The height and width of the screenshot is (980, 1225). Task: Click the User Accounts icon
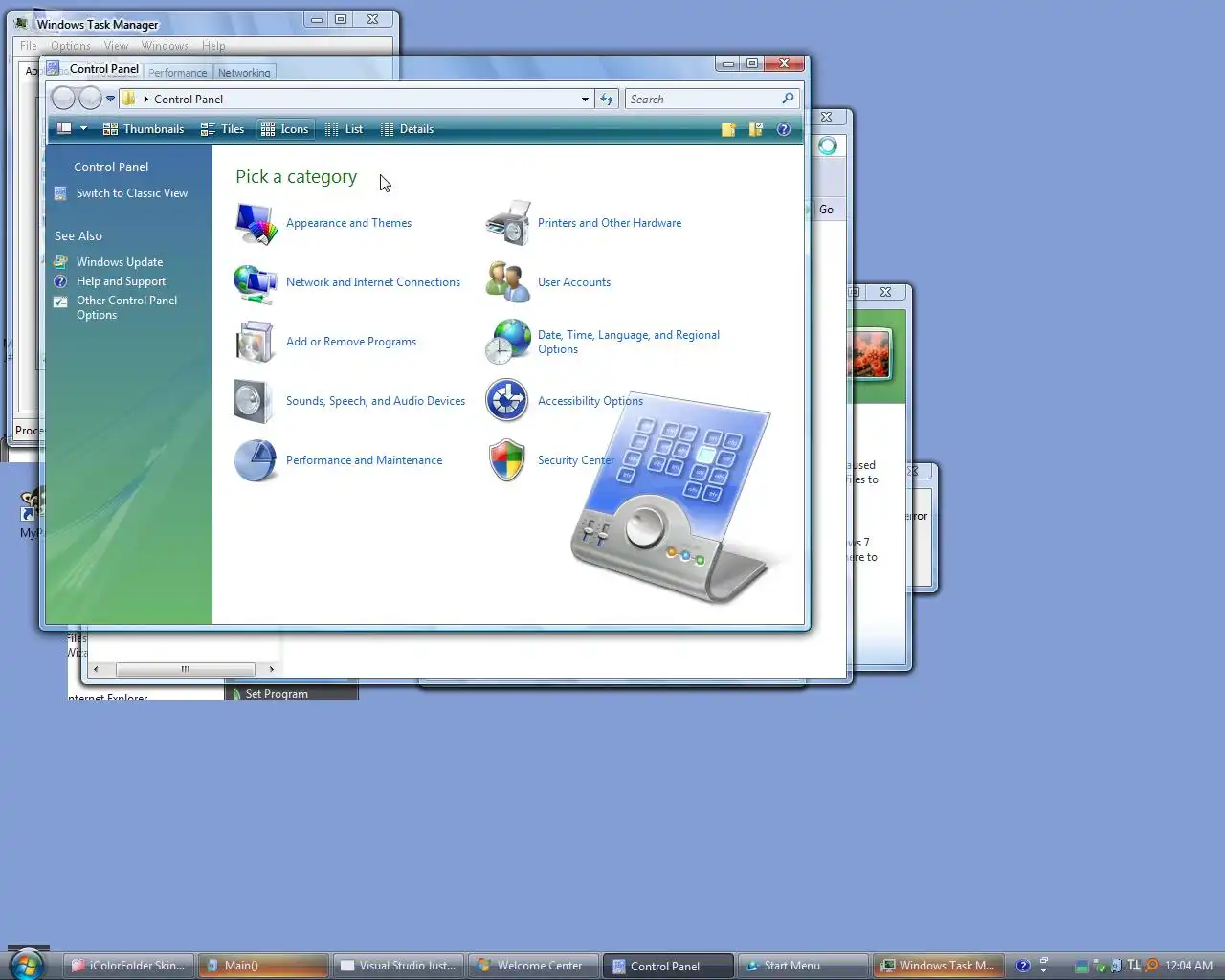coord(508,282)
